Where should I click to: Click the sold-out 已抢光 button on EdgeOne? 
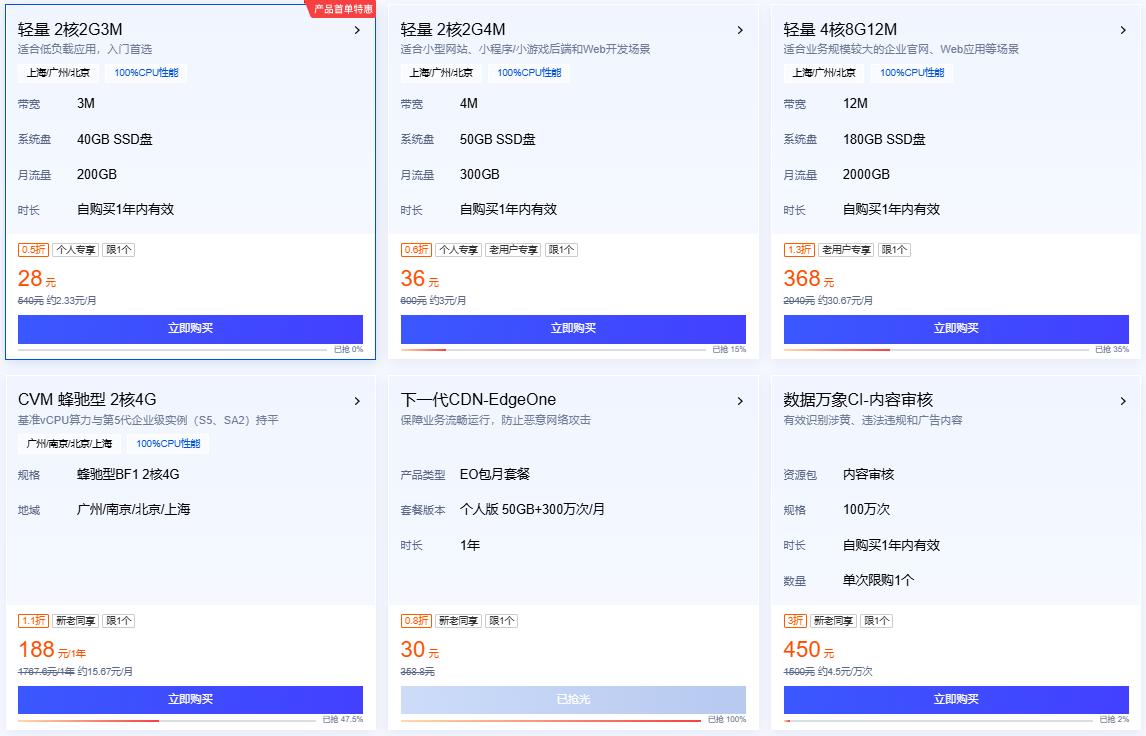(572, 700)
